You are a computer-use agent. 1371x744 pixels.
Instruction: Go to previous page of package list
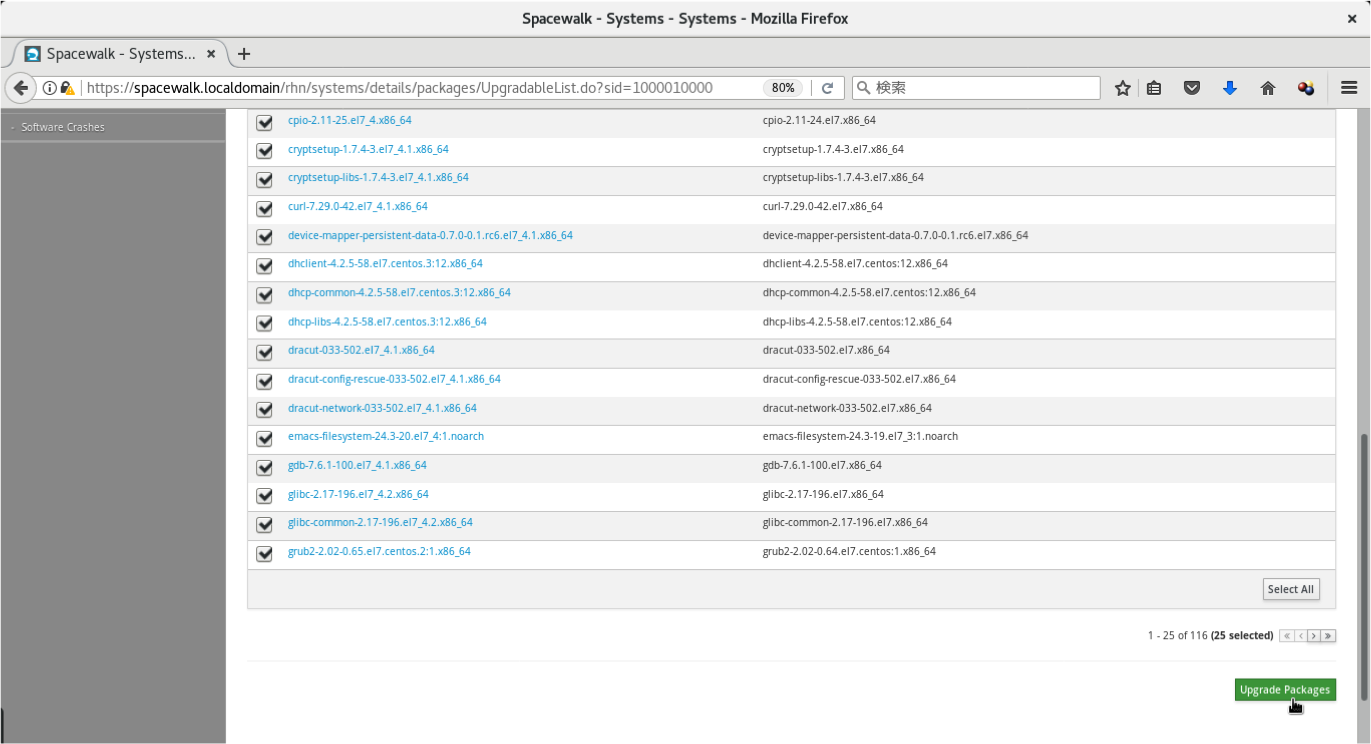1300,636
